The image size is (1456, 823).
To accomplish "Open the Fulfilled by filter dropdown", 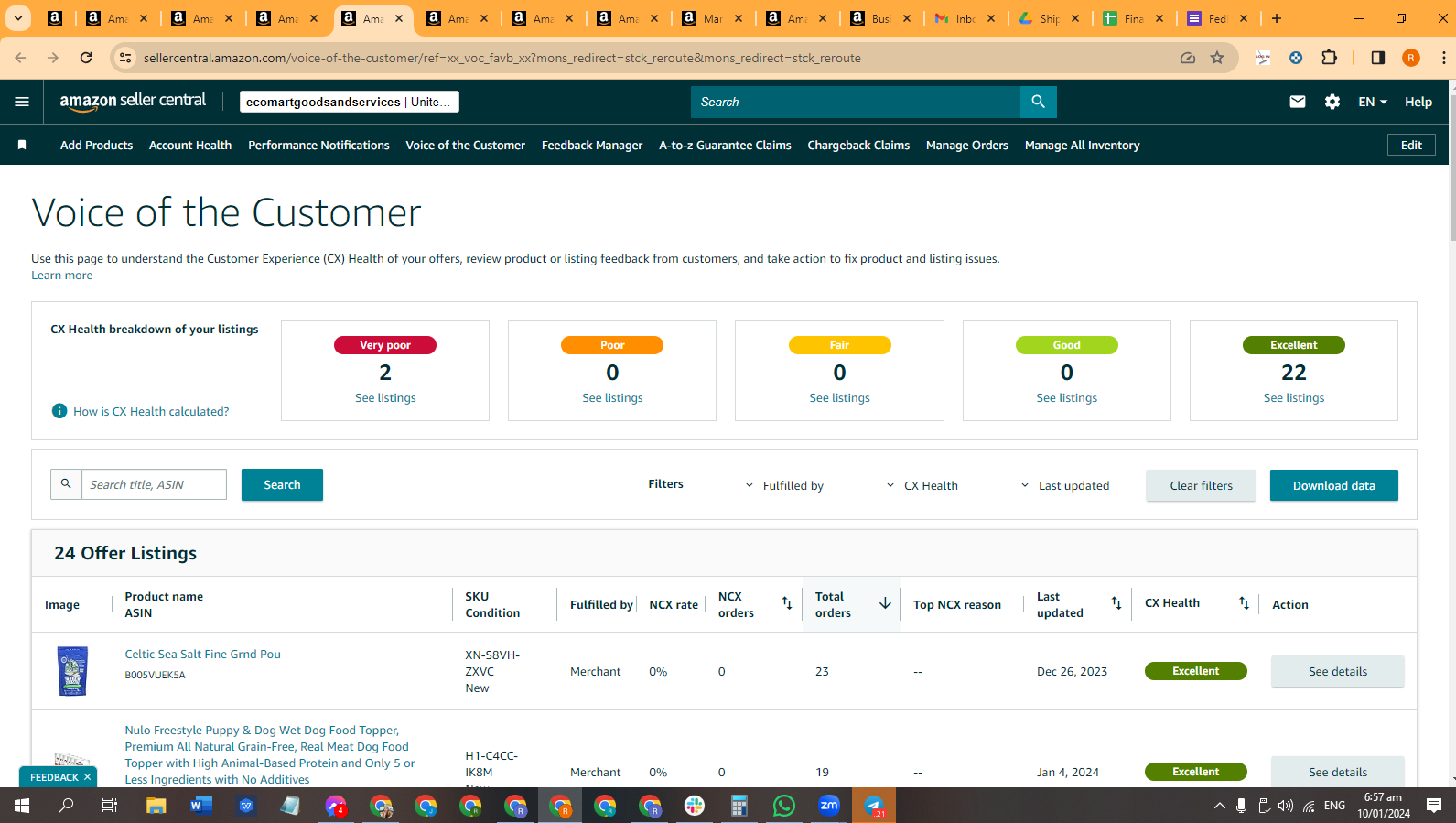I will (784, 485).
